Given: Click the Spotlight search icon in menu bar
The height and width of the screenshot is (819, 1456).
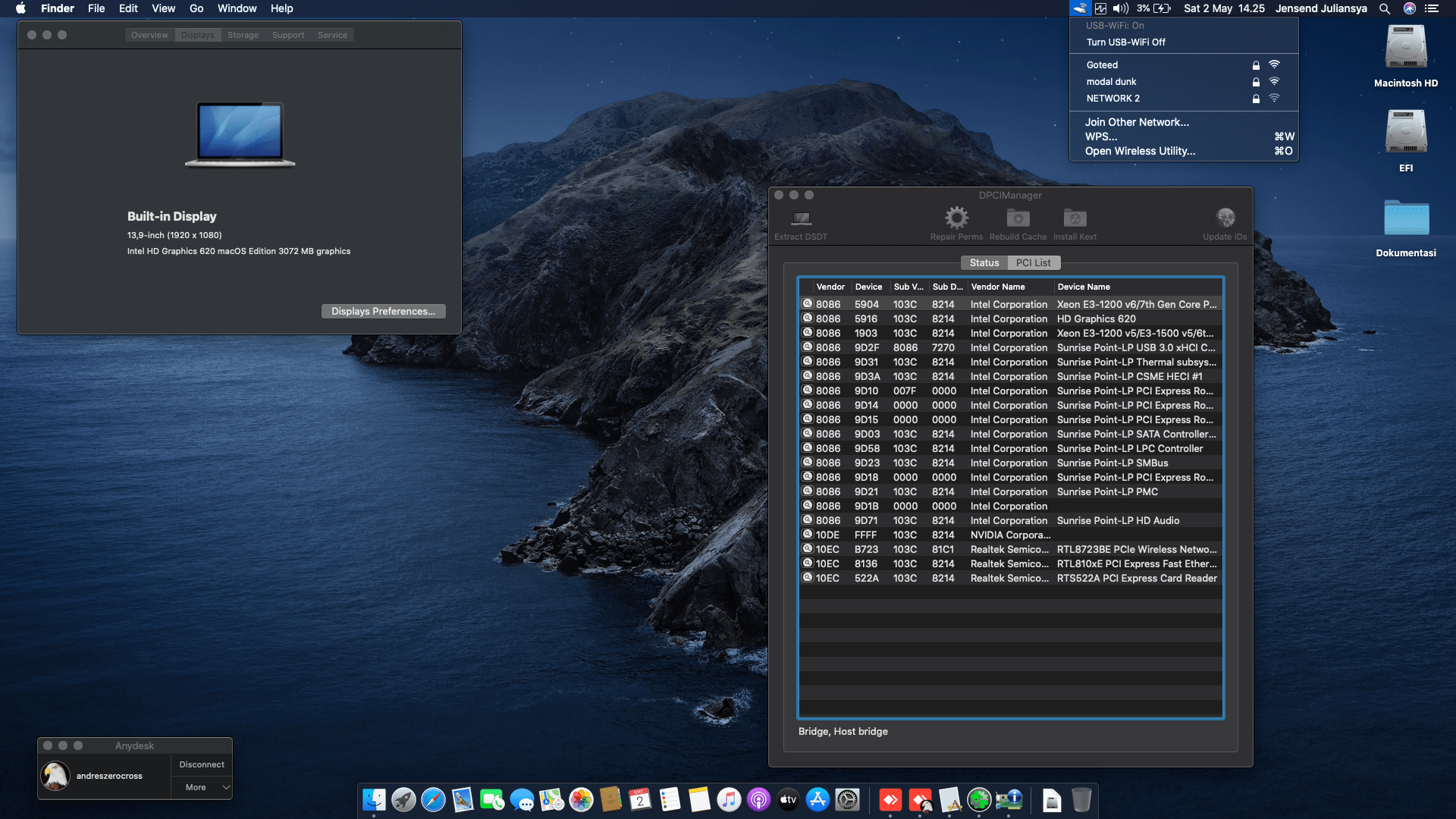Looking at the screenshot, I should (1384, 8).
